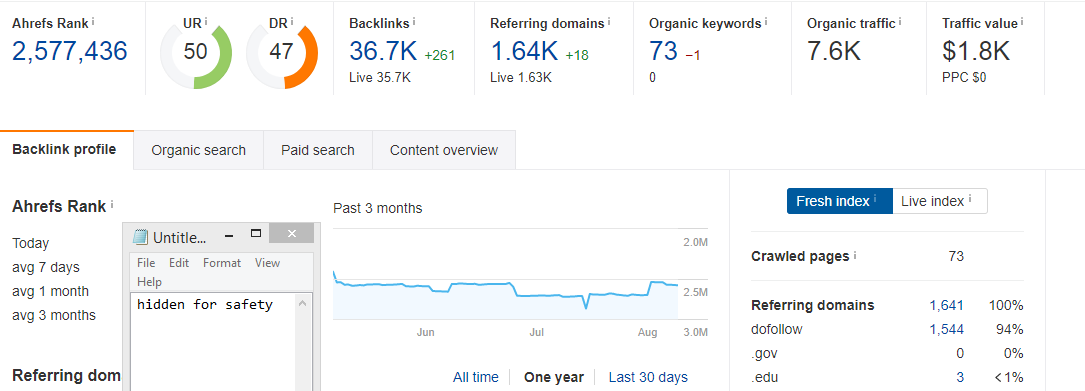Click the Live 35.7K backlinks text
The image size is (1085, 391).
coord(380,78)
